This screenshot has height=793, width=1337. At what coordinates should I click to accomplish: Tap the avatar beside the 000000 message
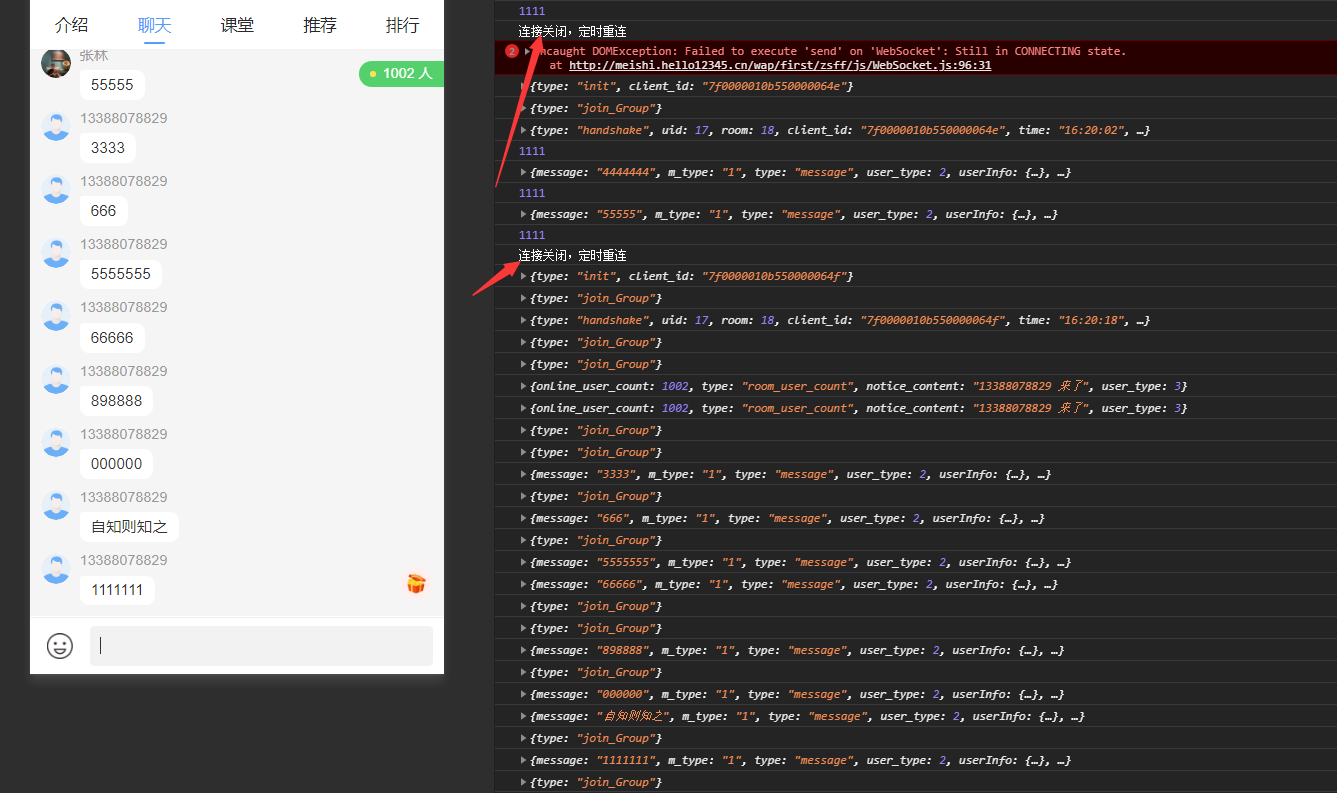(56, 442)
